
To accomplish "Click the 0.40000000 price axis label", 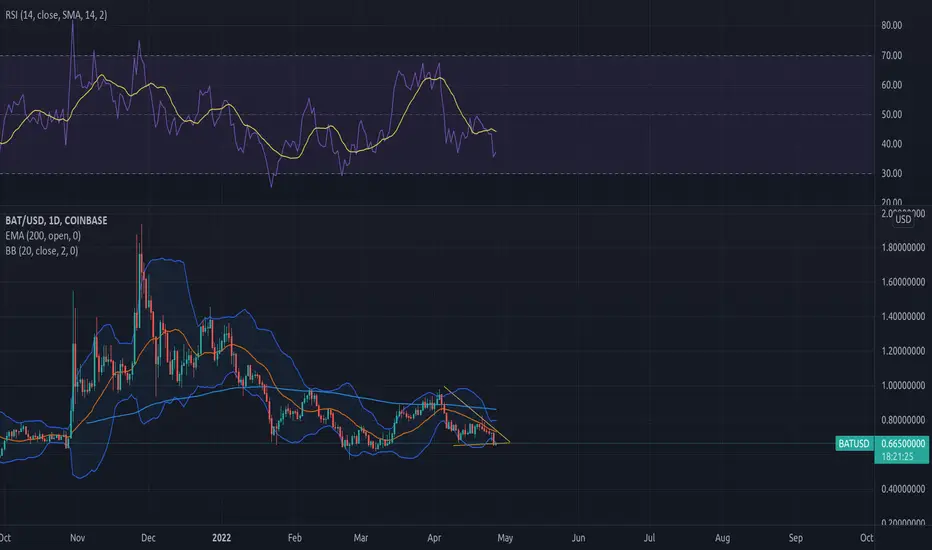I will tap(903, 489).
